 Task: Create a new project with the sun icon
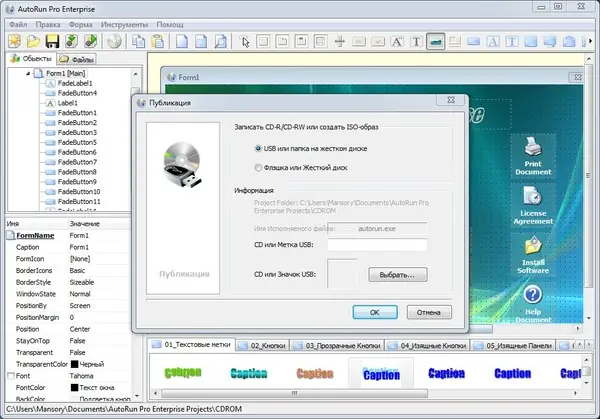tap(15, 41)
